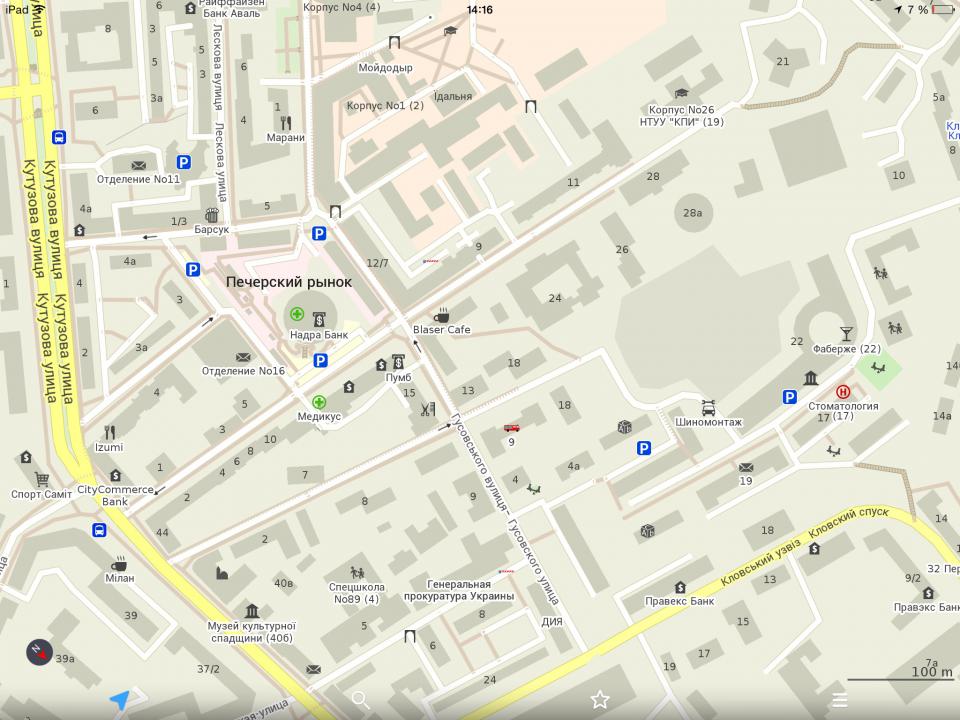Select the Барсук beer pub icon
Image resolution: width=960 pixels, height=720 pixels.
(x=212, y=215)
